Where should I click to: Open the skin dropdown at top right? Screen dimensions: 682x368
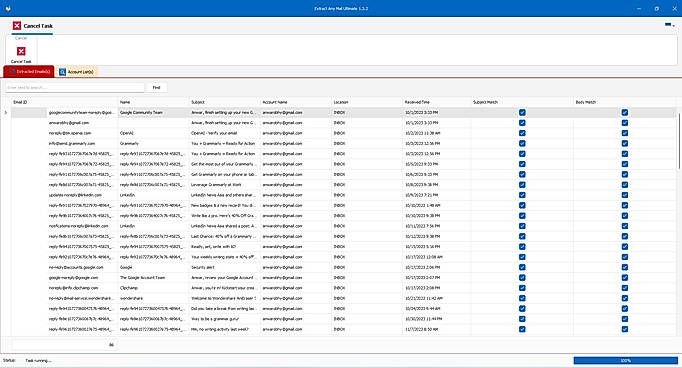pos(670,25)
